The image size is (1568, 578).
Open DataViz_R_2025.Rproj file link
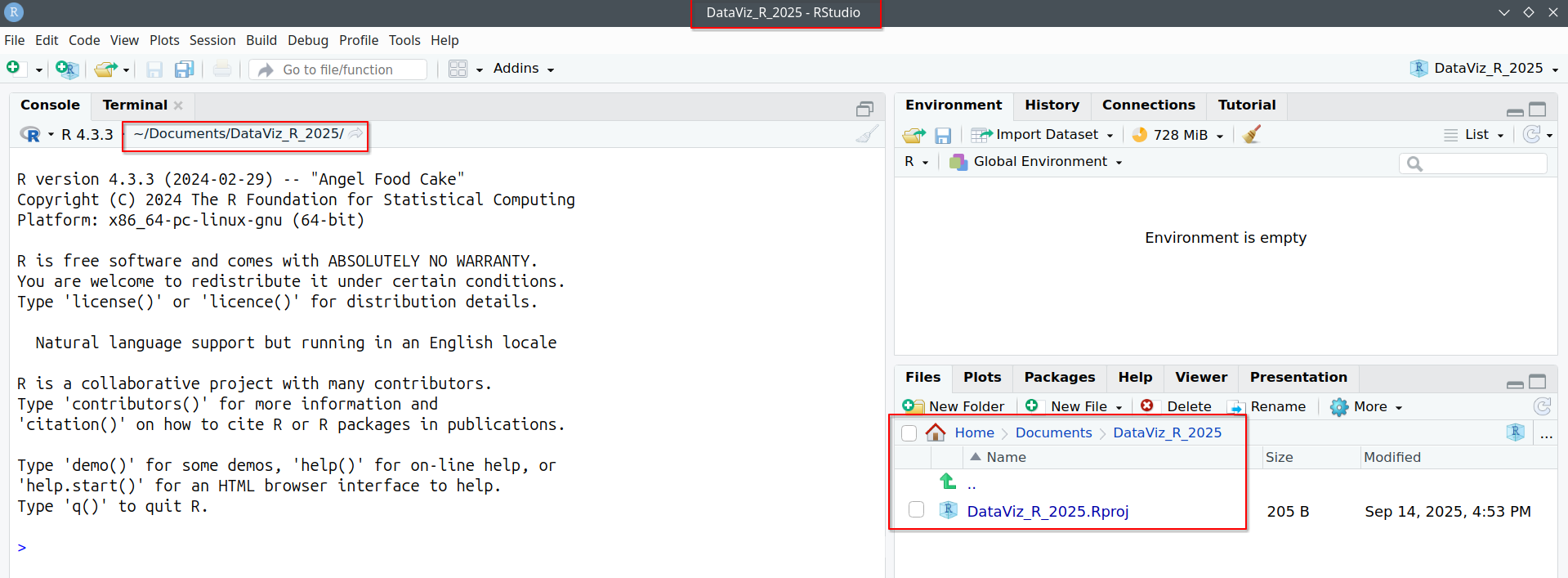click(1048, 511)
